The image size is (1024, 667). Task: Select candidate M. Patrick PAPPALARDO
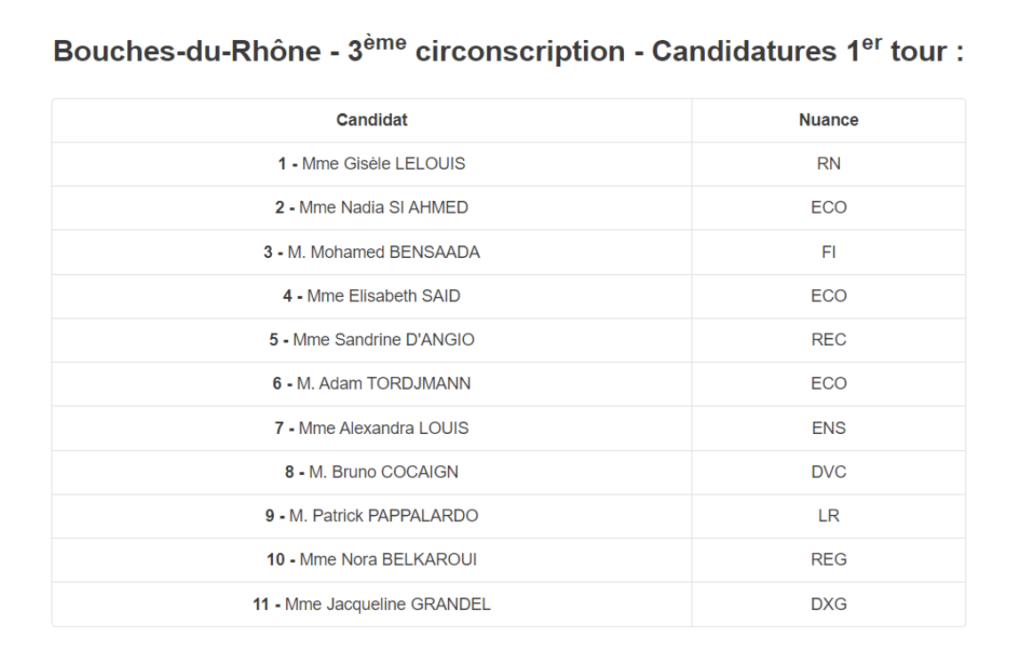point(372,515)
